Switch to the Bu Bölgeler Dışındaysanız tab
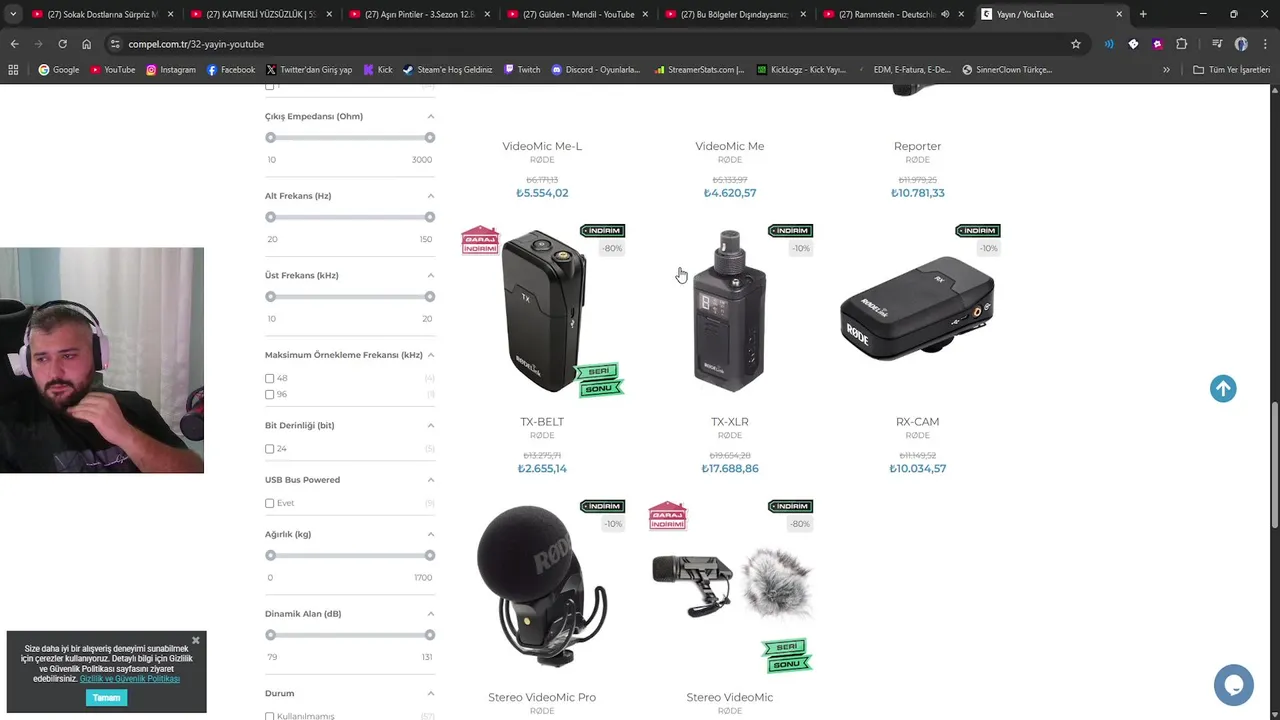 pyautogui.click(x=736, y=14)
